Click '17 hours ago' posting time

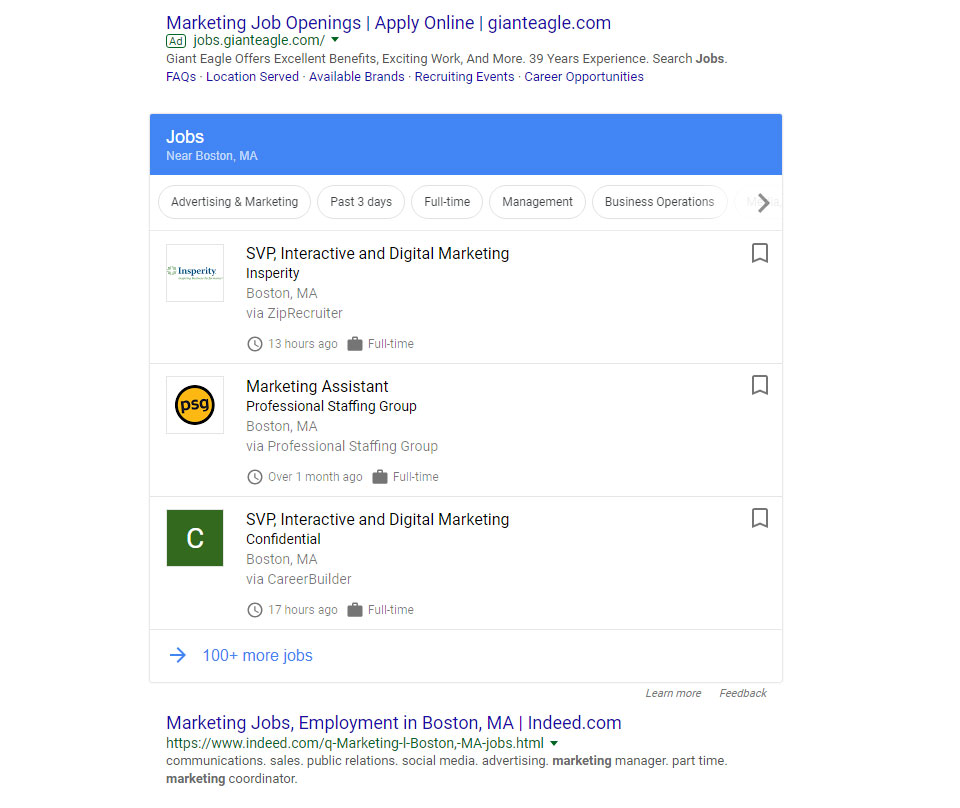click(x=302, y=610)
